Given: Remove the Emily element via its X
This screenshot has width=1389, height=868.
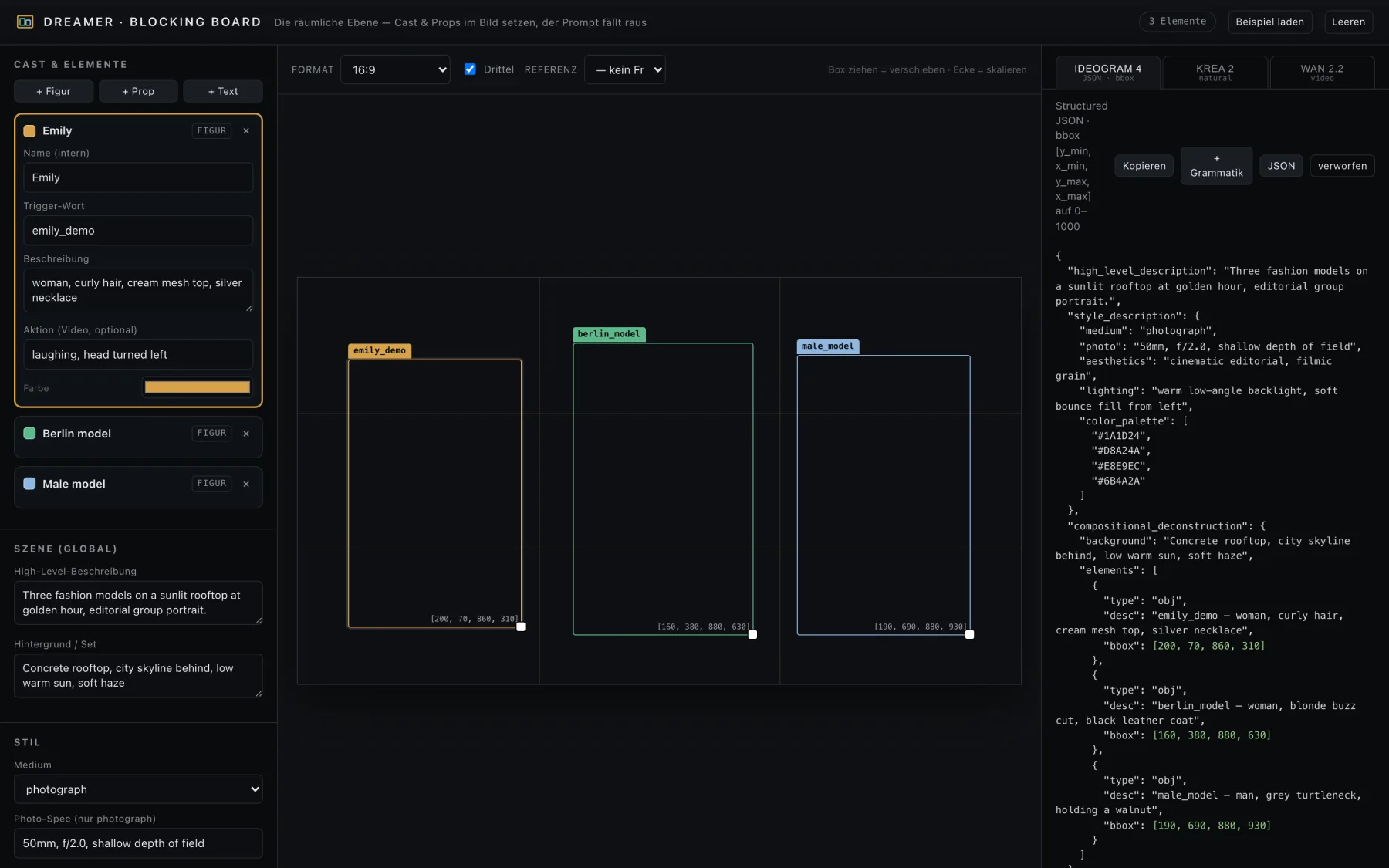Looking at the screenshot, I should point(246,131).
